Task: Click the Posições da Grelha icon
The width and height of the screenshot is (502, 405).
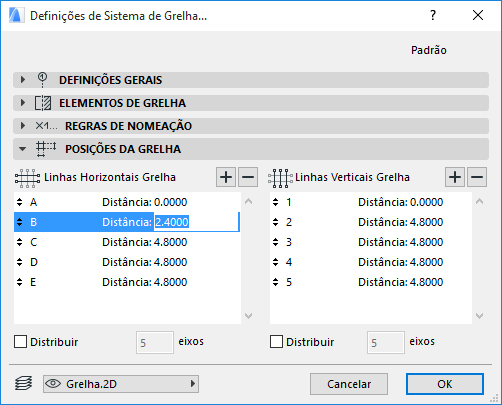Action: 46,149
